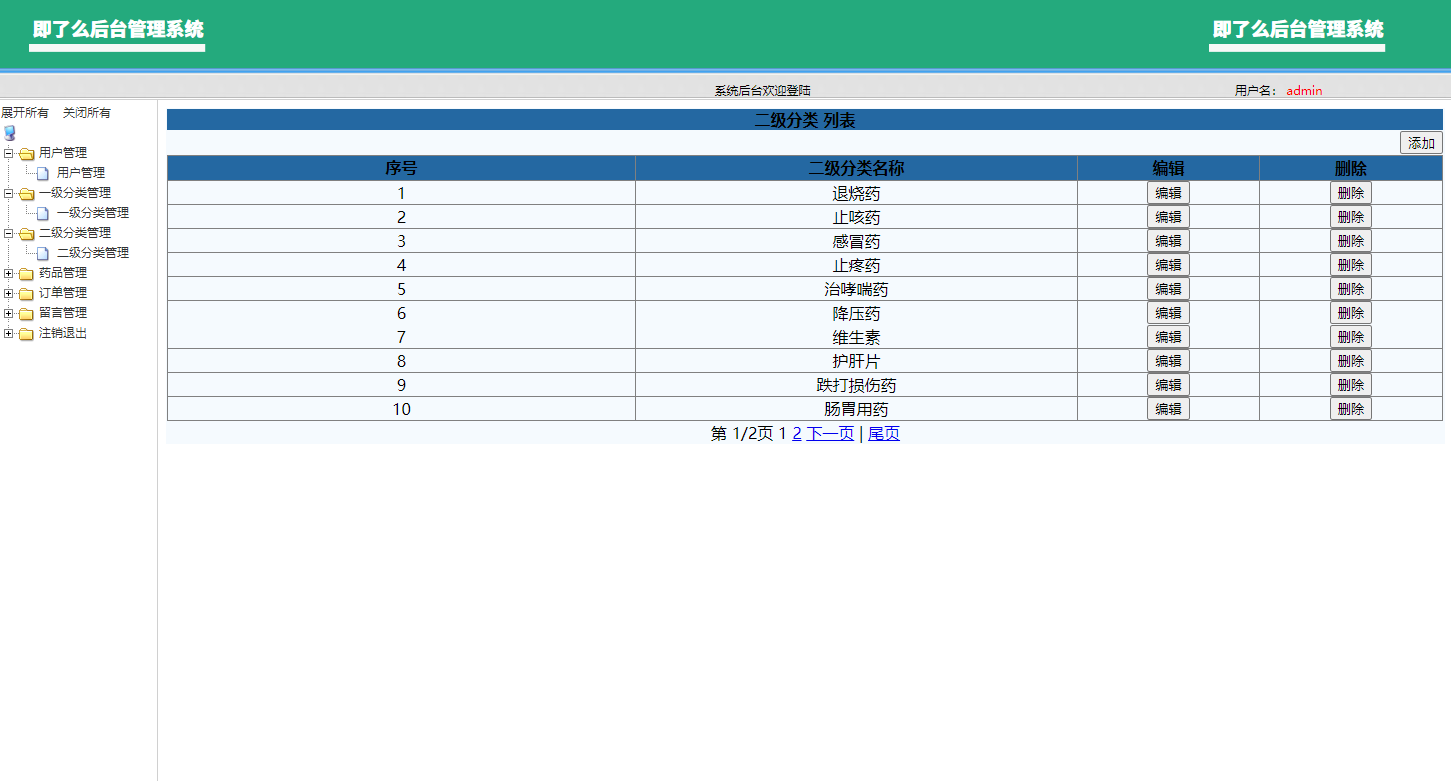Expand the 订单管理 tree node
Image resolution: width=1451 pixels, height=781 pixels.
click(8, 292)
